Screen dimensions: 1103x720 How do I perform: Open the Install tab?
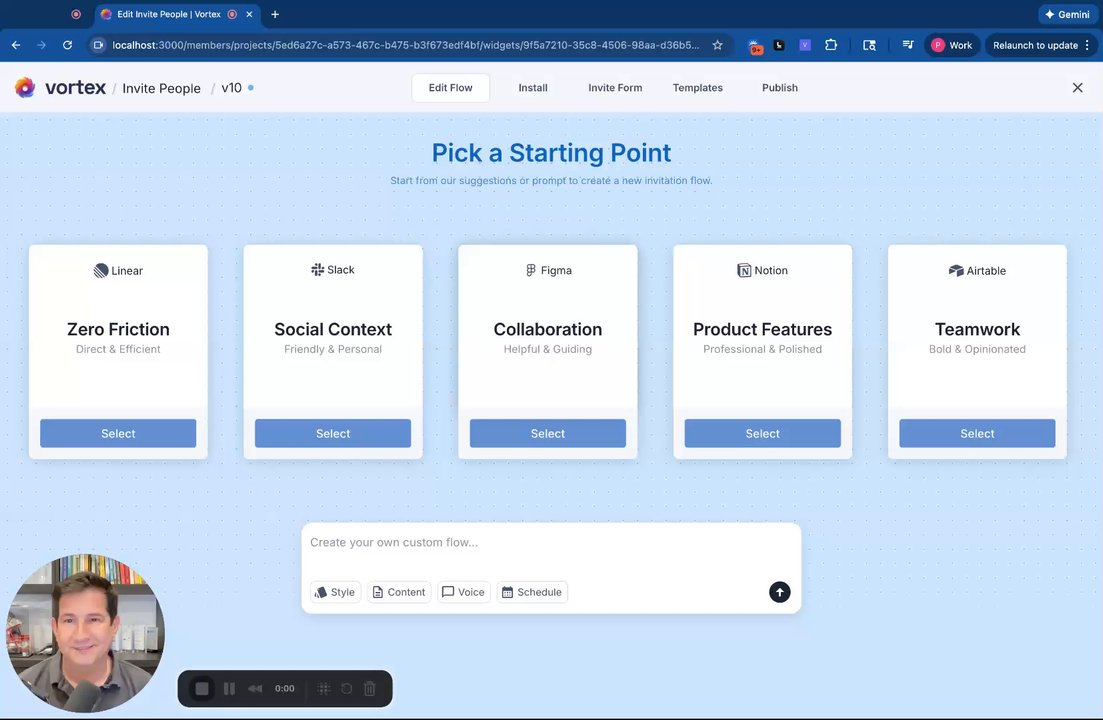[x=533, y=87]
